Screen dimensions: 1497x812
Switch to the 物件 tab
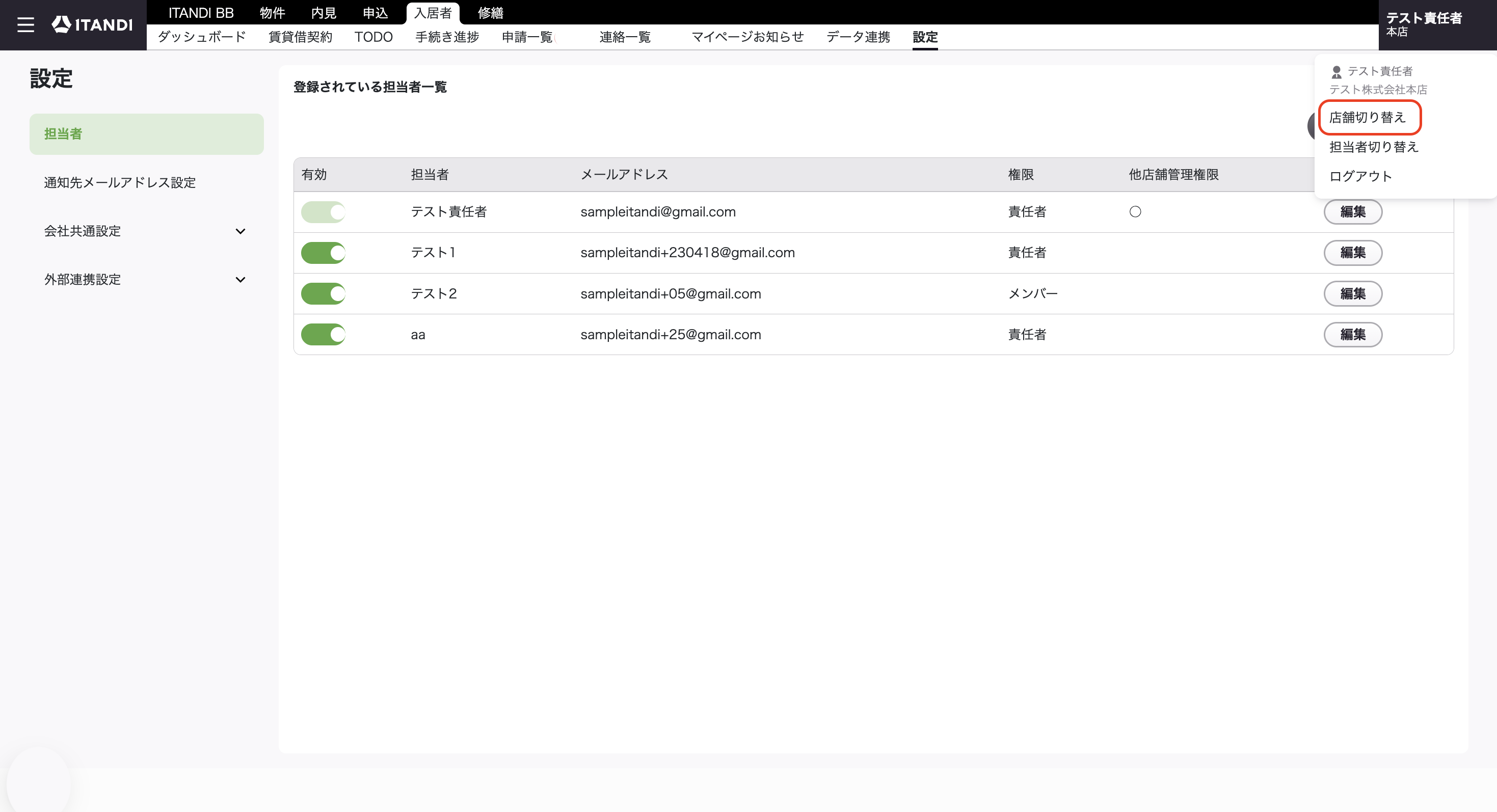272,13
